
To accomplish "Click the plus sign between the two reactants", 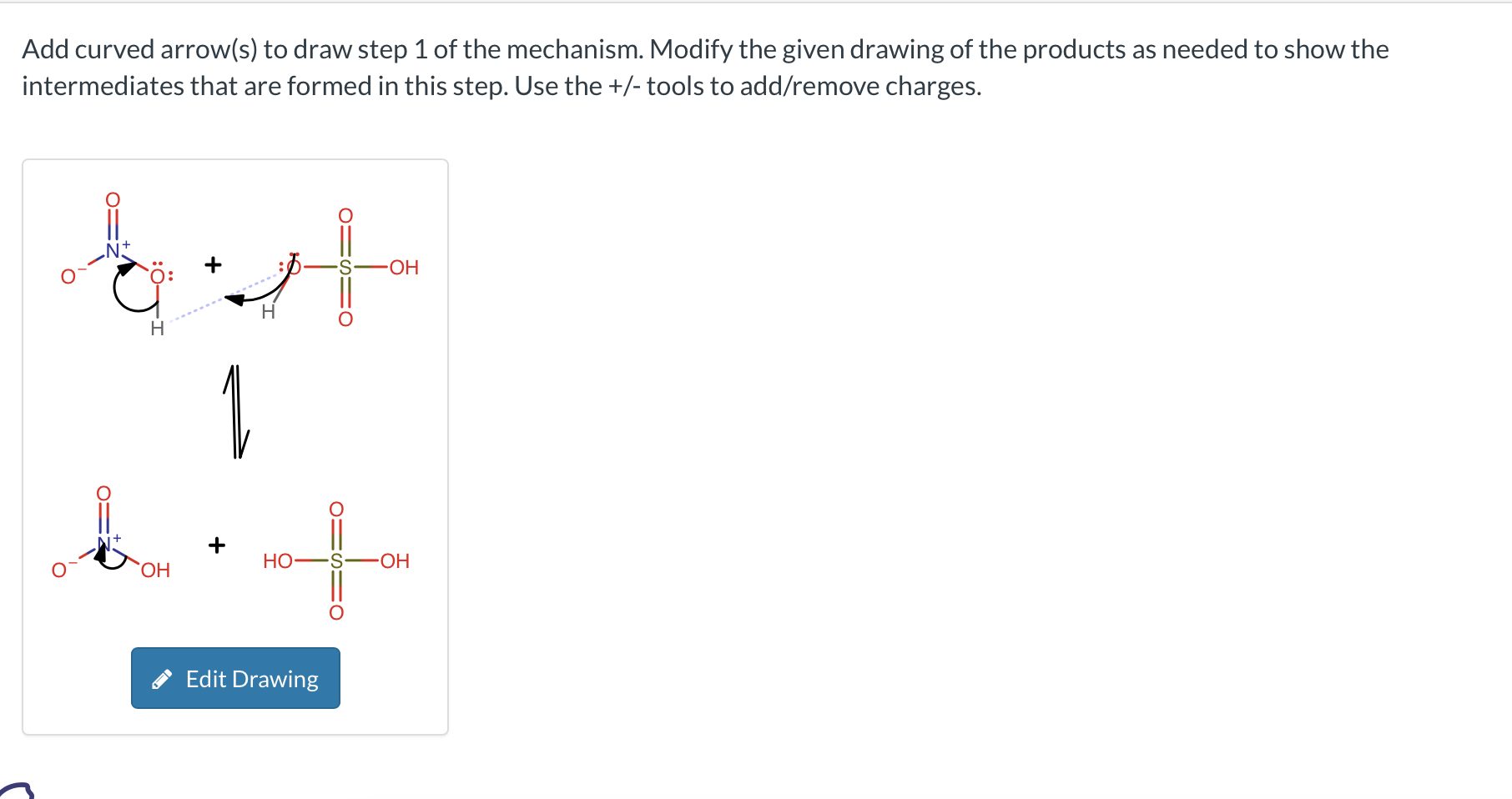I will [x=214, y=264].
